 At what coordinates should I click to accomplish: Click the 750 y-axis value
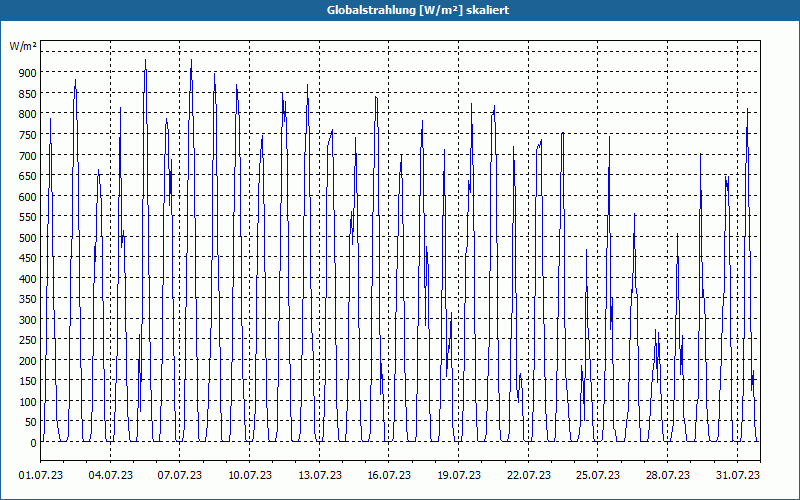(x=28, y=135)
